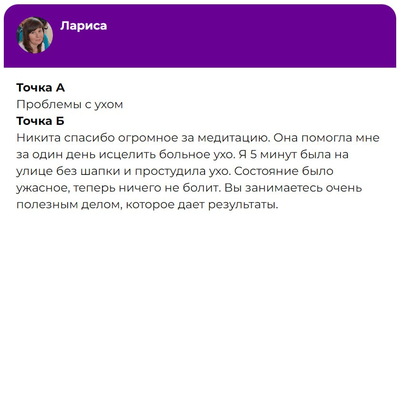Click 'ужасное, теперь ничего не болит'
This screenshot has height=396, width=400.
(118, 188)
